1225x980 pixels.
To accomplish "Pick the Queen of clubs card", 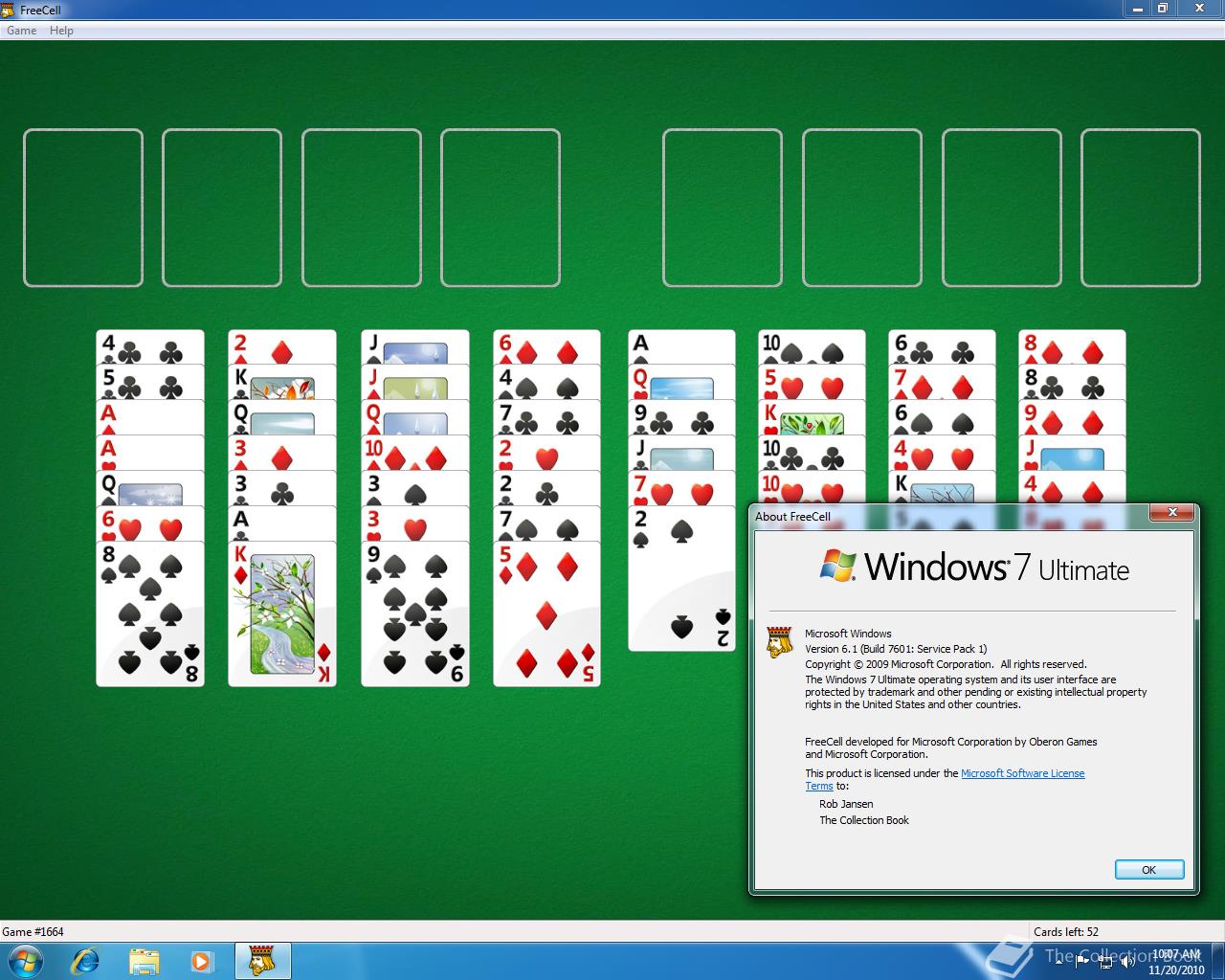I will tap(282, 418).
